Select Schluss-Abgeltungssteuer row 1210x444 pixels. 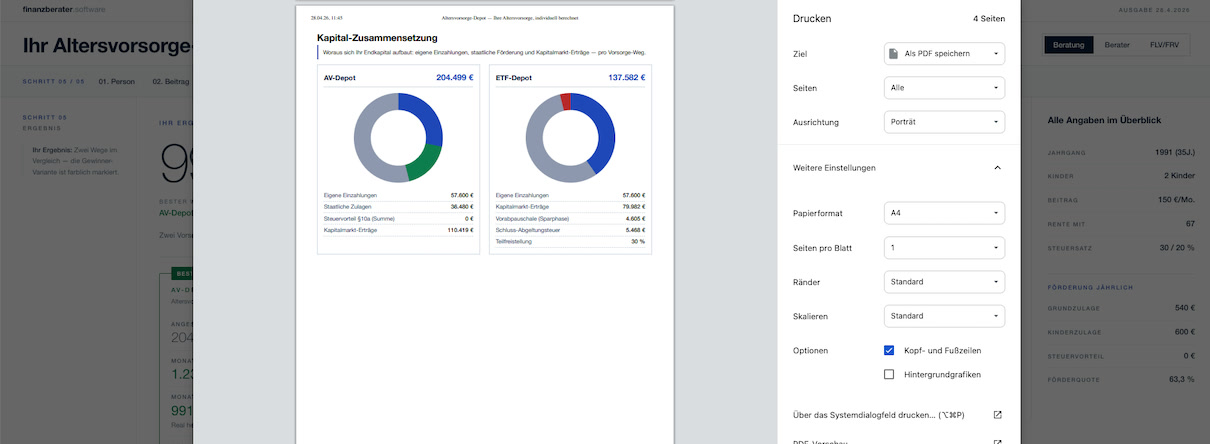pos(570,230)
